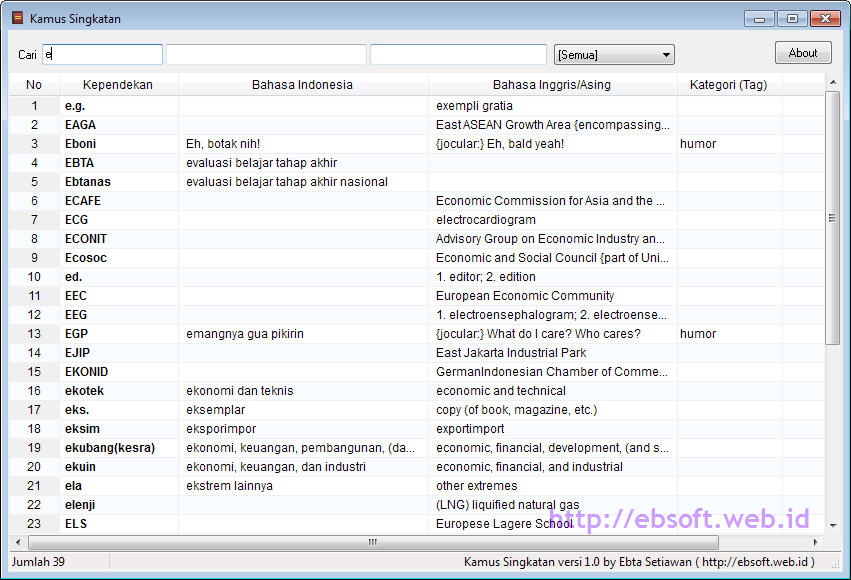The width and height of the screenshot is (851, 580).
Task: Click 'emangnya gua pikirin' cell
Action: click(245, 334)
